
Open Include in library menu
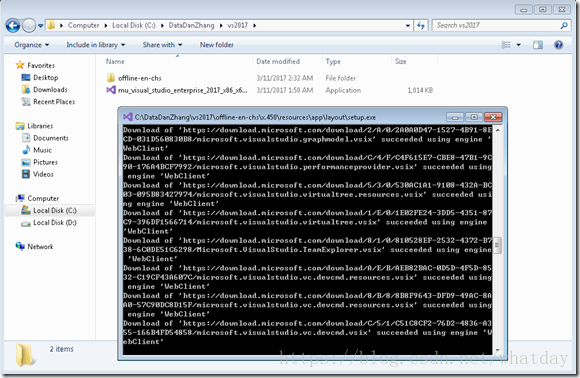click(x=95, y=45)
